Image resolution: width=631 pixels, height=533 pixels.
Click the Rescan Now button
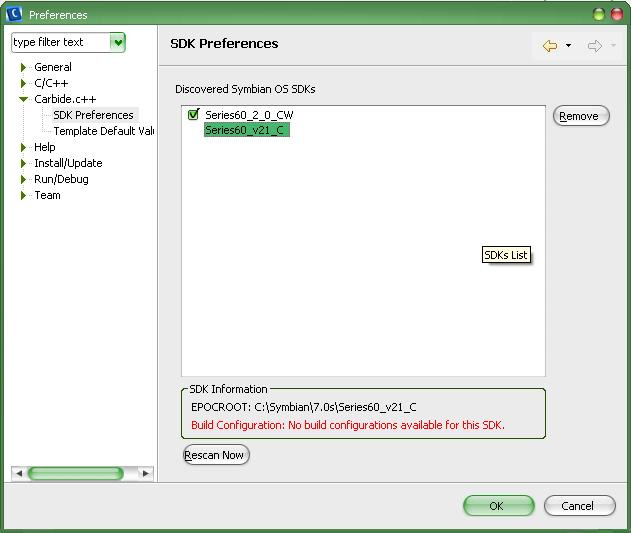tap(216, 455)
